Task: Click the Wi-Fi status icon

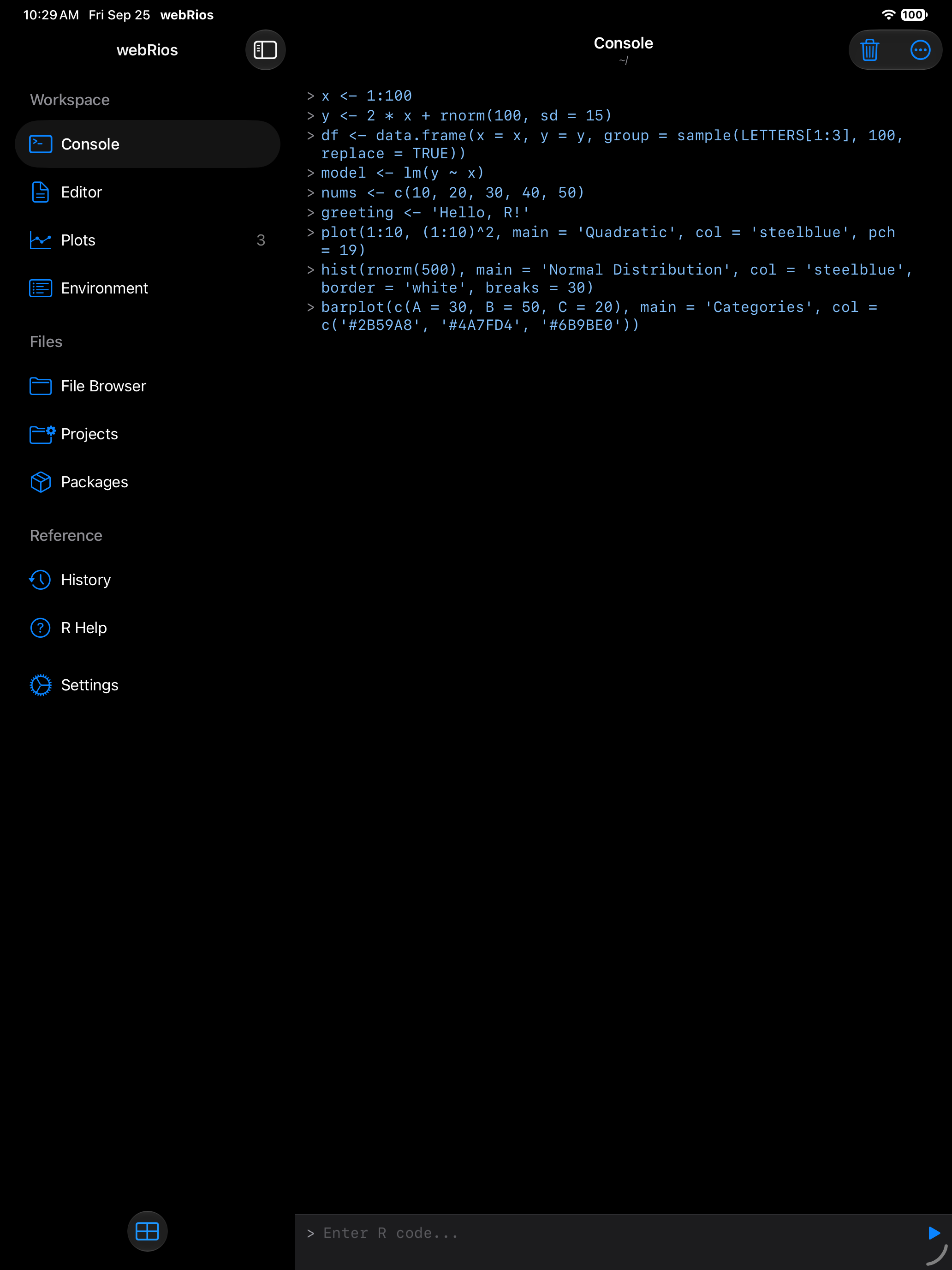Action: (x=888, y=15)
